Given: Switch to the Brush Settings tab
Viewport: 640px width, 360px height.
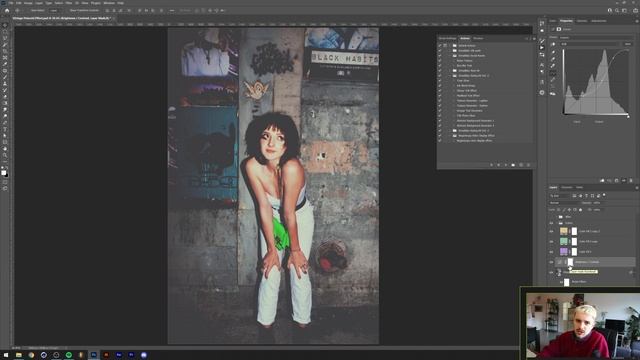Looking at the screenshot, I should pyautogui.click(x=448, y=38).
